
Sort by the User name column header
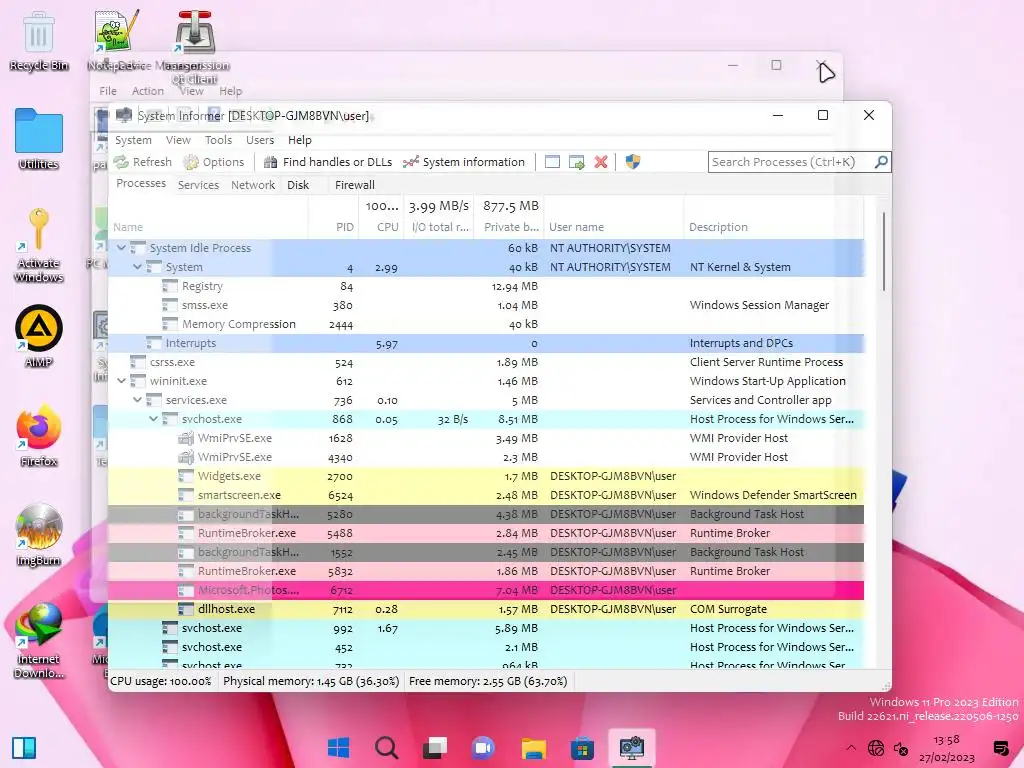pos(614,227)
